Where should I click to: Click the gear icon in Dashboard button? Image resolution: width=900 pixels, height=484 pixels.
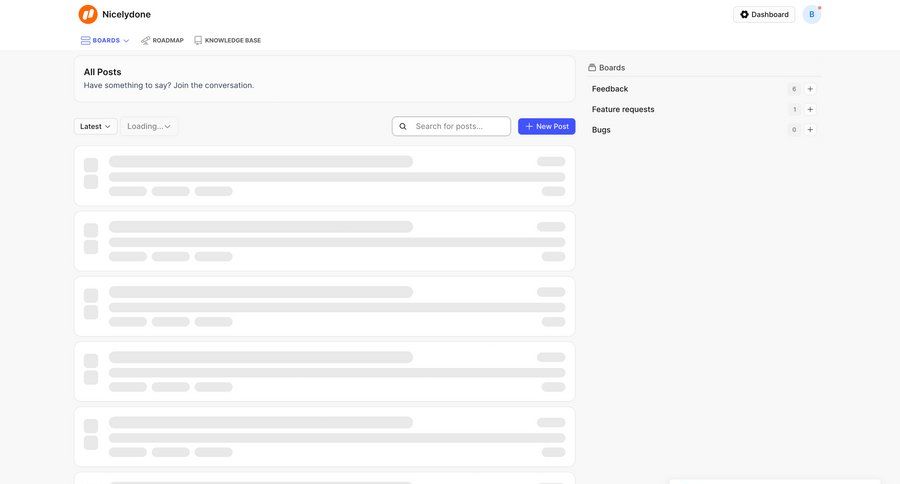pos(744,14)
